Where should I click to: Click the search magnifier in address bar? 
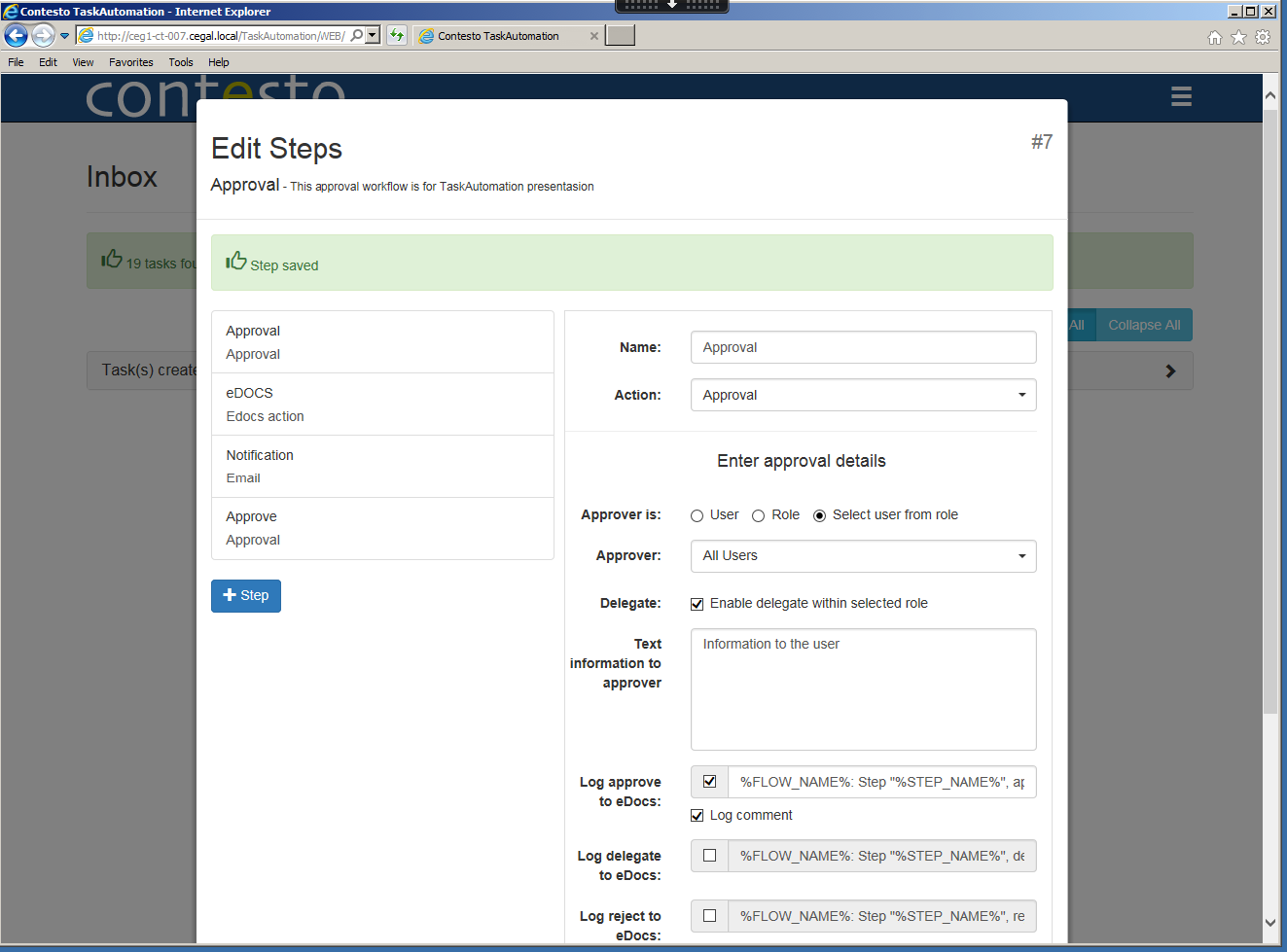357,36
